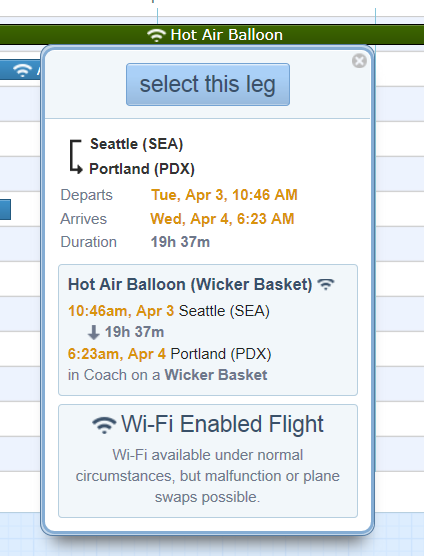The width and height of the screenshot is (424, 556).
Task: Click the Wi-Fi icon in the green Hot Air Balloon bar
Action: (x=156, y=35)
